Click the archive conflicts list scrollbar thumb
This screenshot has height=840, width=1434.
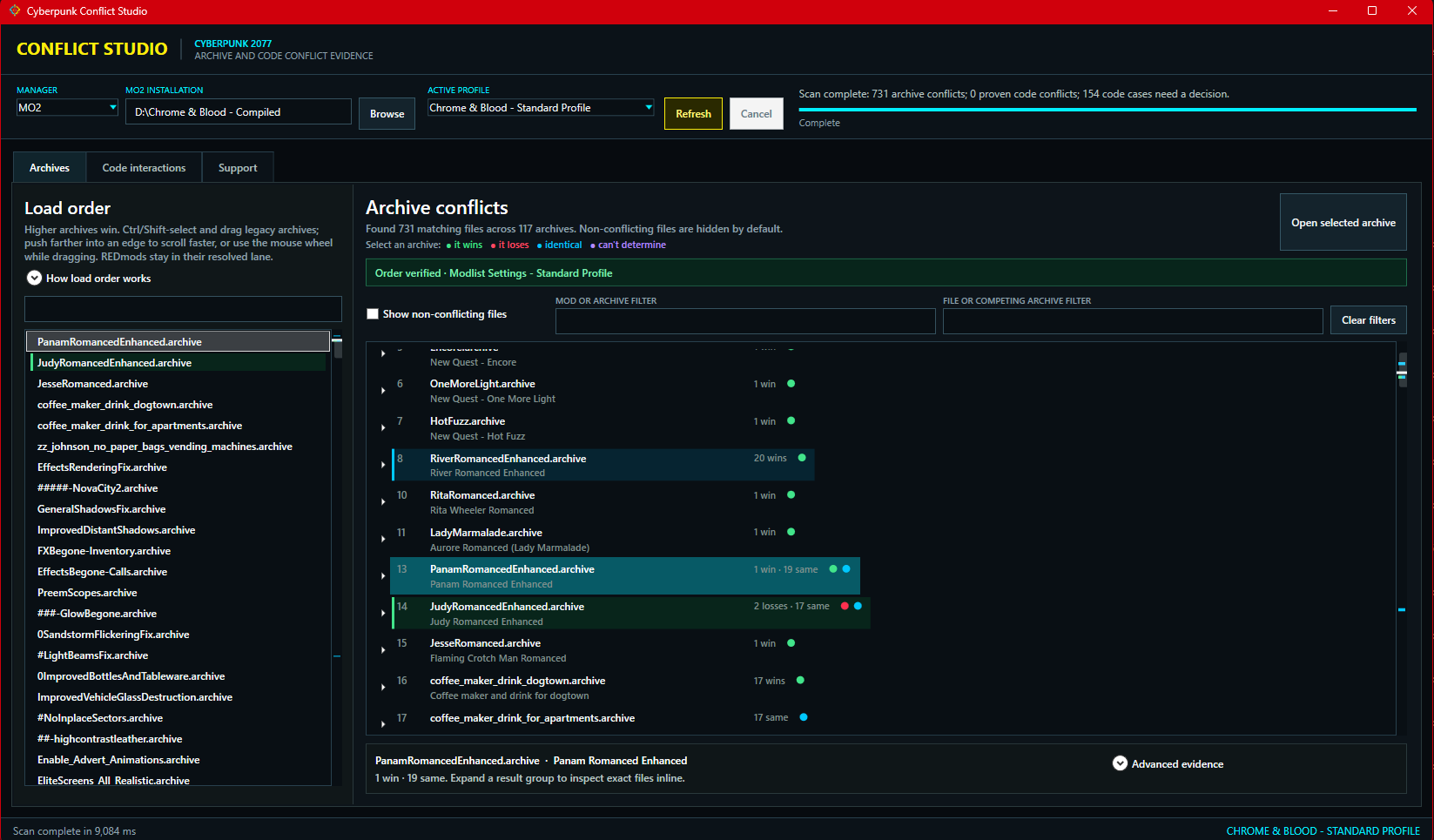1402,369
